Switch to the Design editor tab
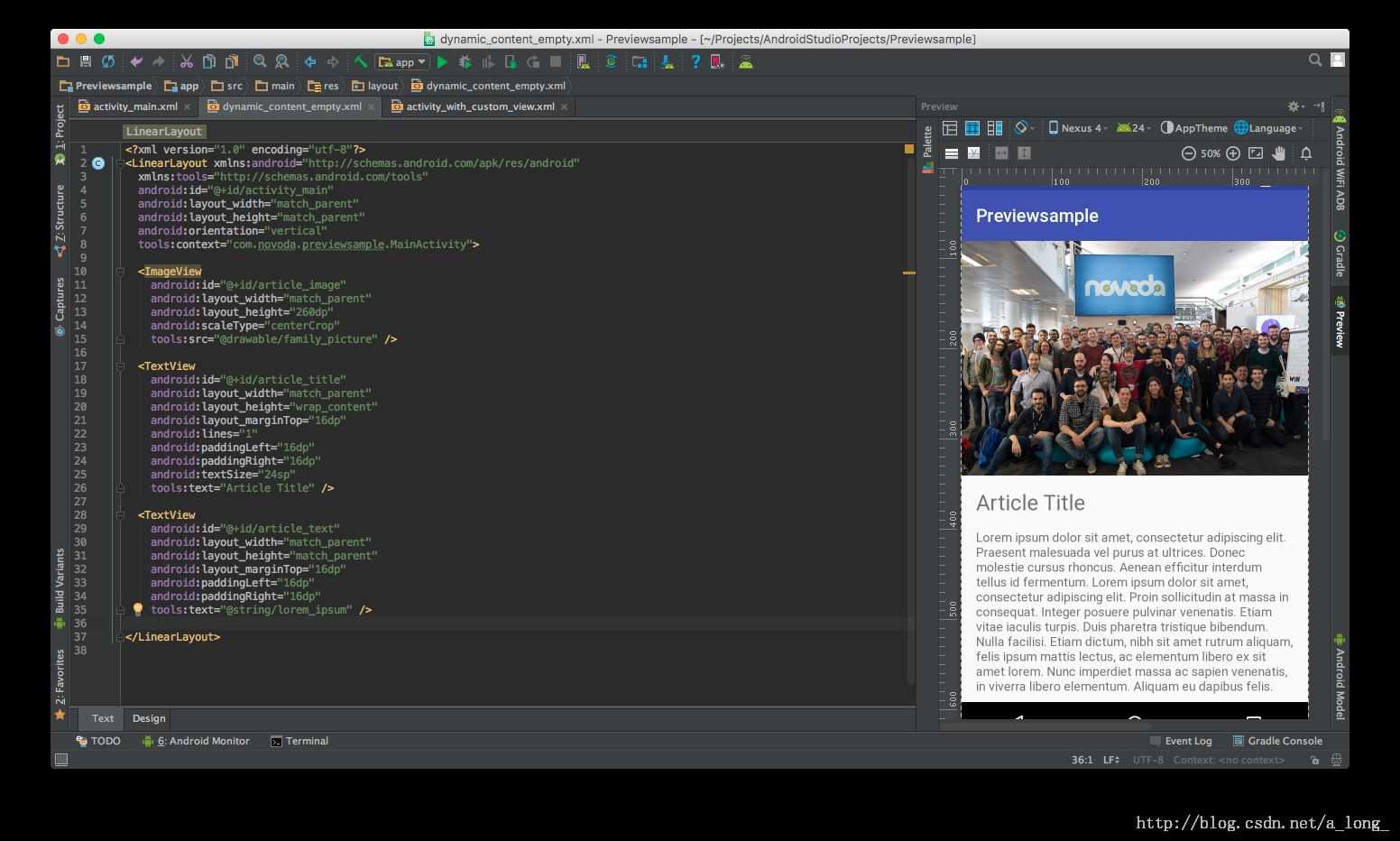 149,718
